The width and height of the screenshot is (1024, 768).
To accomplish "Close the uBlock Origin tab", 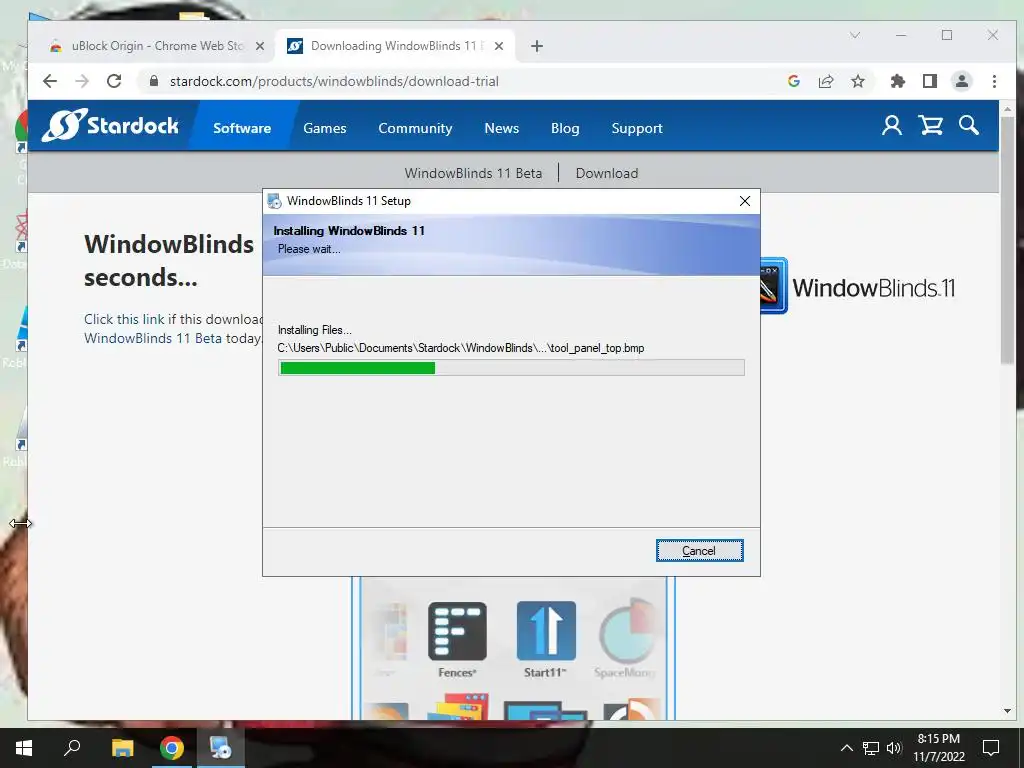I will click(260, 46).
